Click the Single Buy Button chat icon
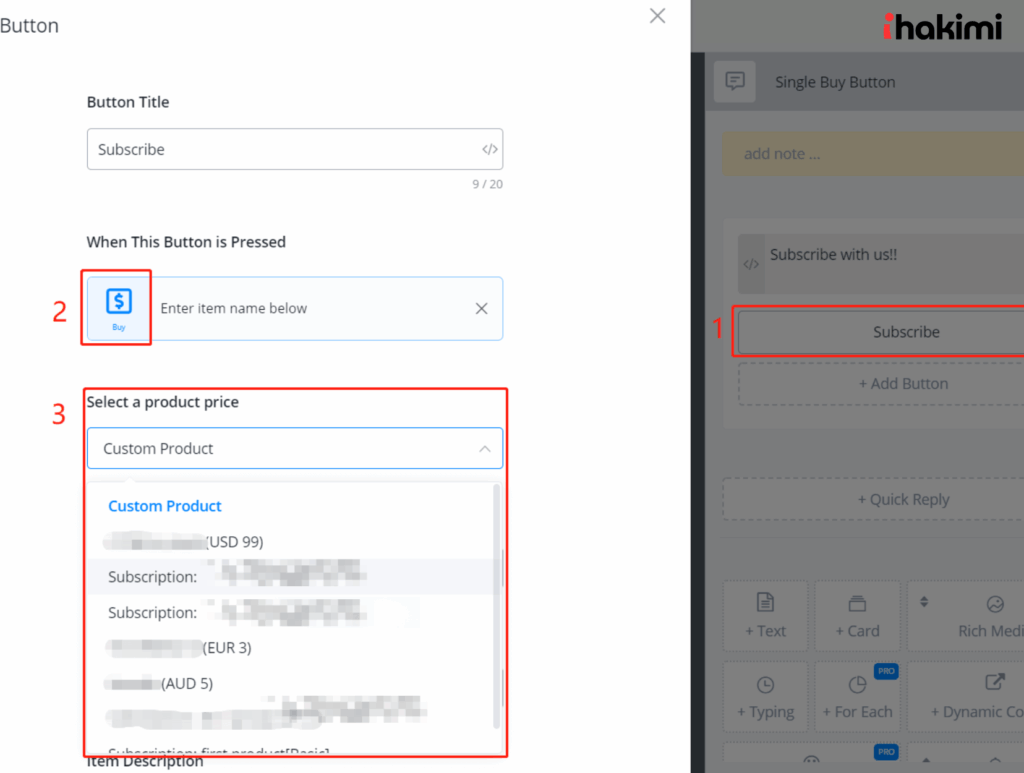Screen dimensions: 1024x773 735,82
